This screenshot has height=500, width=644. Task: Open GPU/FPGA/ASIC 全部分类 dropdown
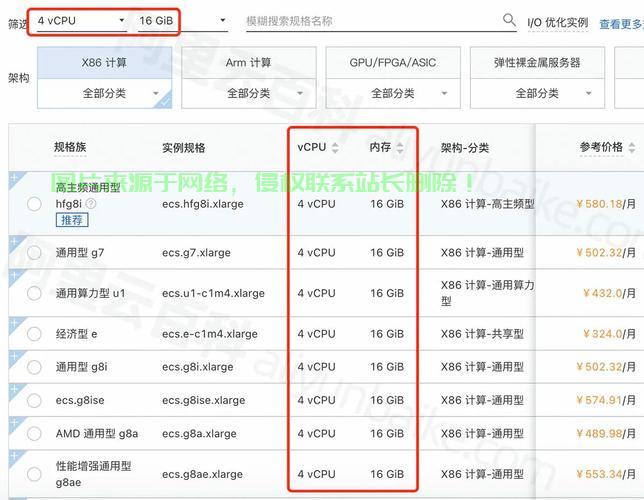point(393,93)
